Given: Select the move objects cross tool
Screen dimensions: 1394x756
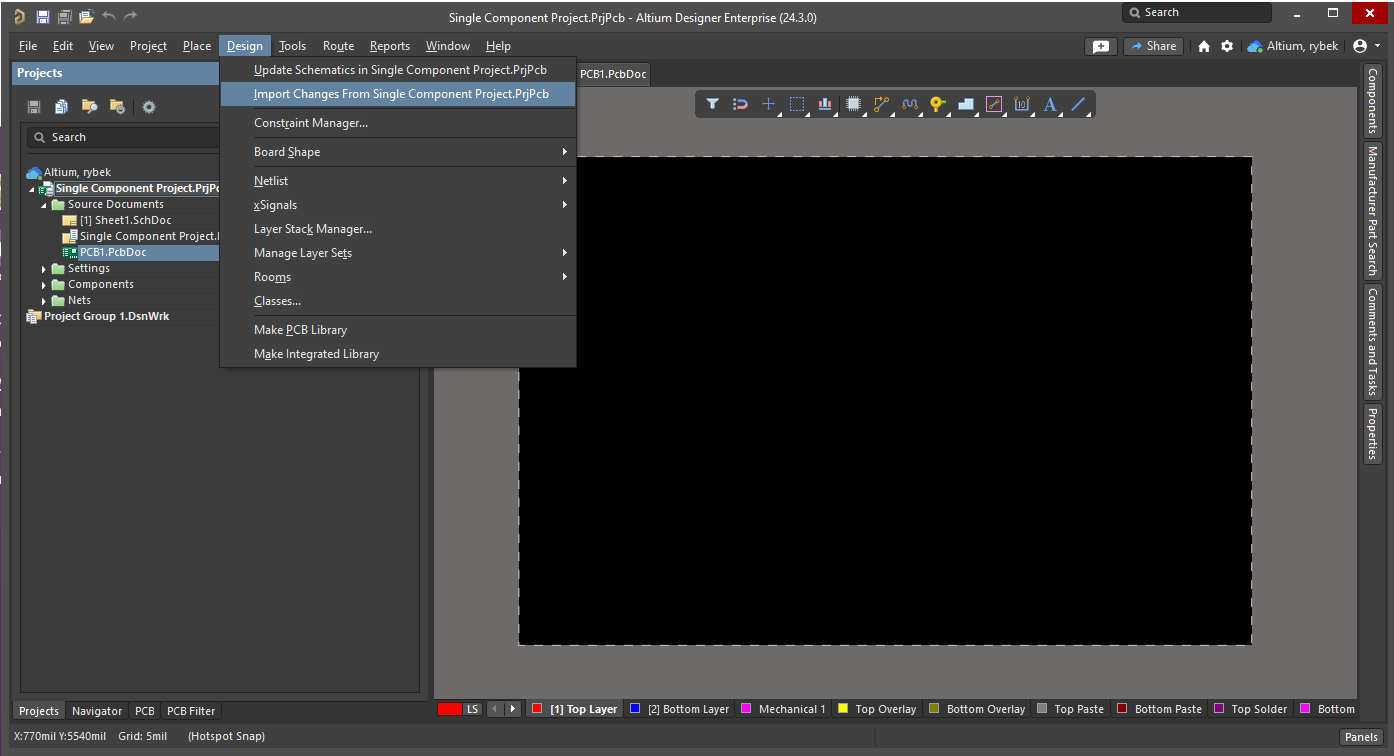Looking at the screenshot, I should [x=768, y=104].
